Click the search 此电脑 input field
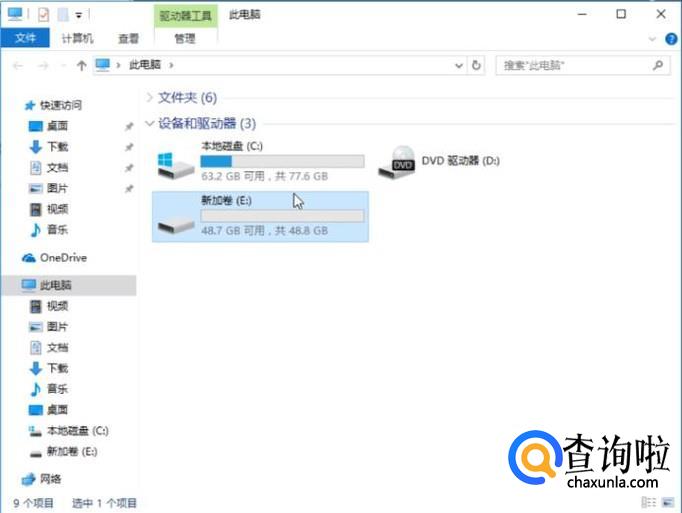This screenshot has width=682, height=513. [x=574, y=66]
